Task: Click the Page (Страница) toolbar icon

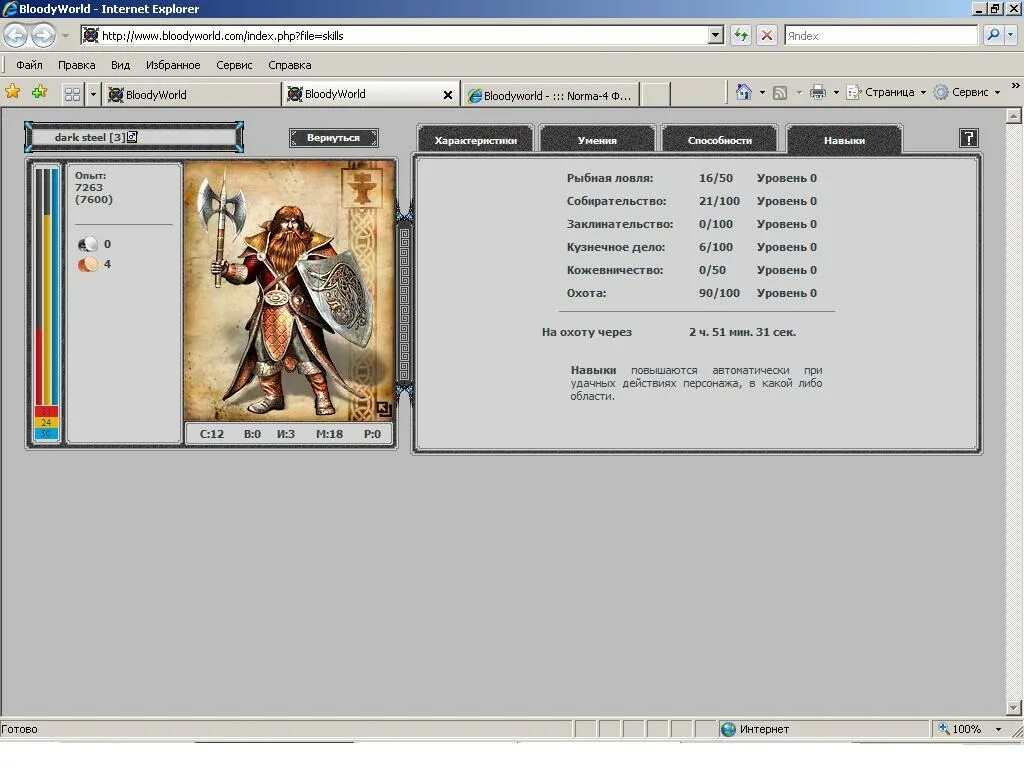Action: (854, 92)
